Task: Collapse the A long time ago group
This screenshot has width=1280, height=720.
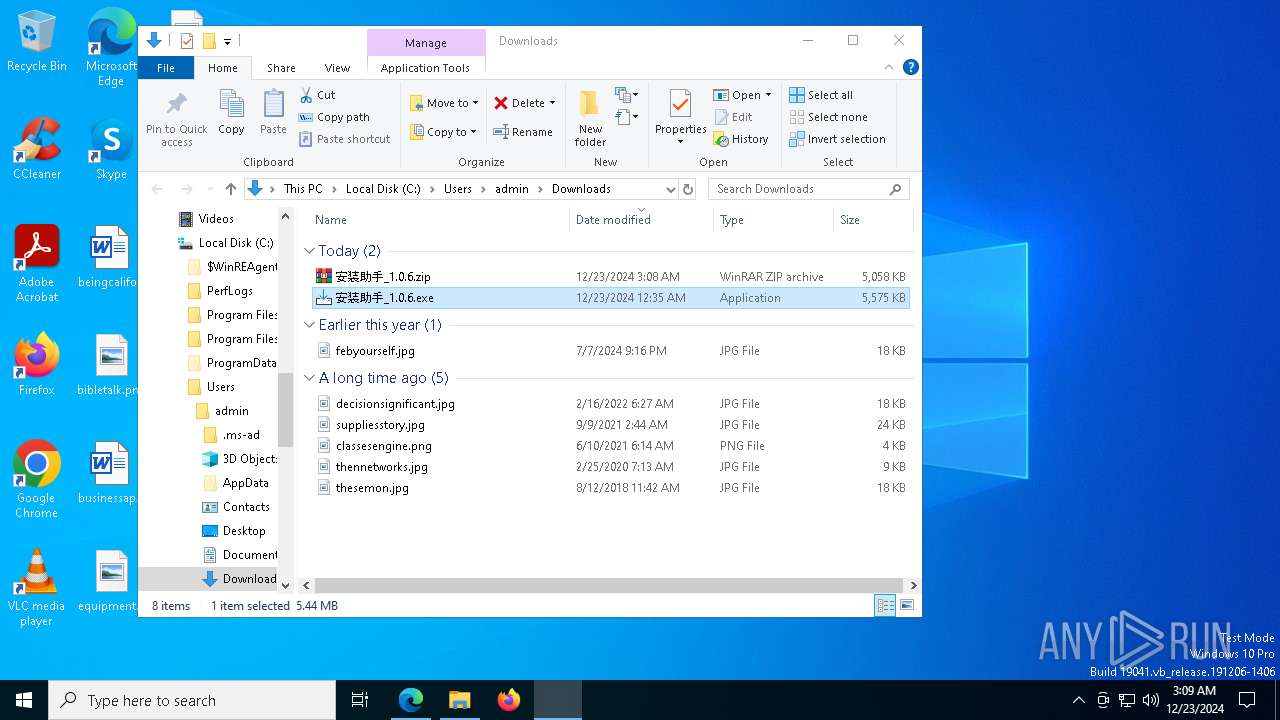Action: (x=310, y=378)
